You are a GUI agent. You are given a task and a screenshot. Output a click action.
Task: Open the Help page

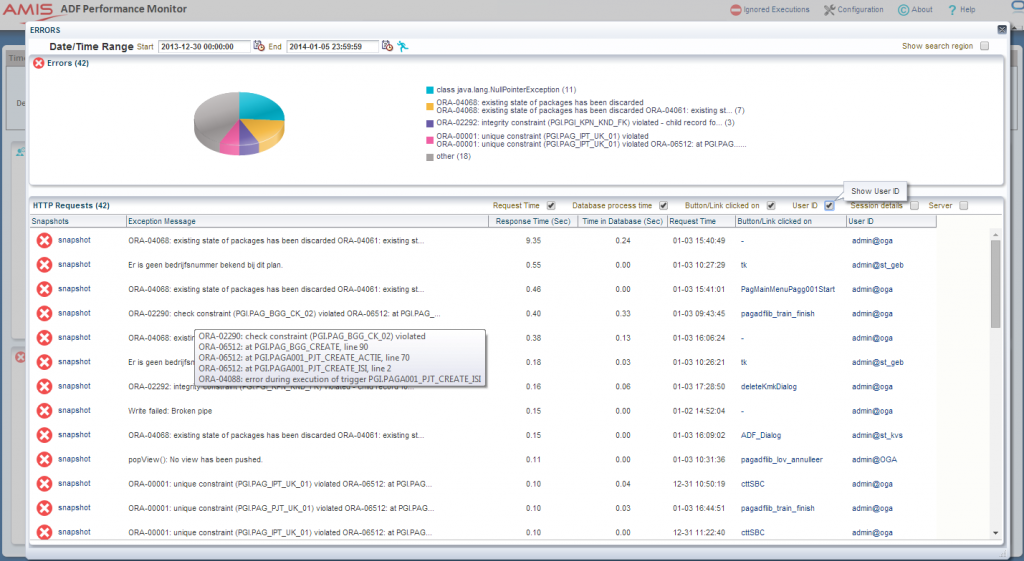[x=961, y=10]
